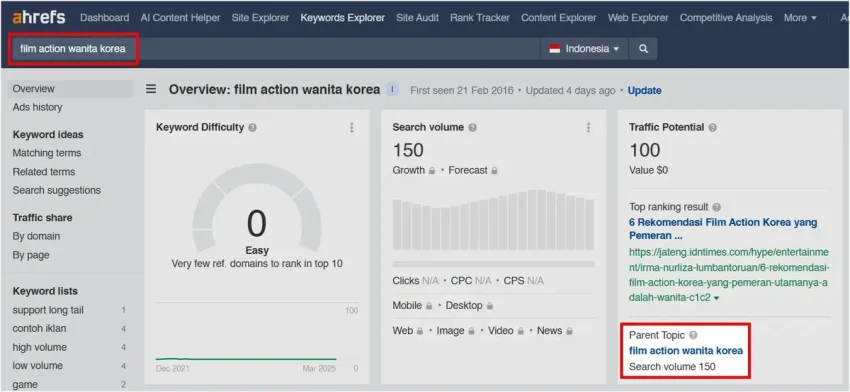Click the info badge after keyword title
This screenshot has height=392, width=850.
[x=392, y=89]
